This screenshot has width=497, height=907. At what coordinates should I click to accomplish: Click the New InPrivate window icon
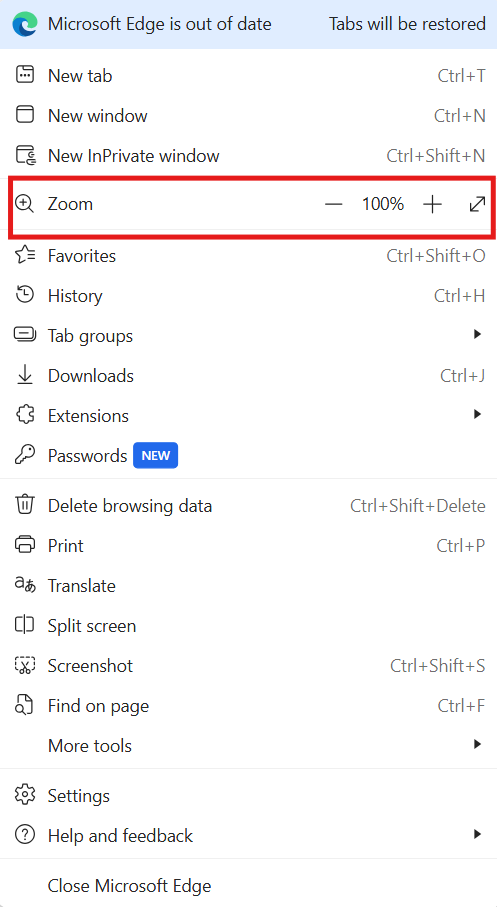[25, 156]
